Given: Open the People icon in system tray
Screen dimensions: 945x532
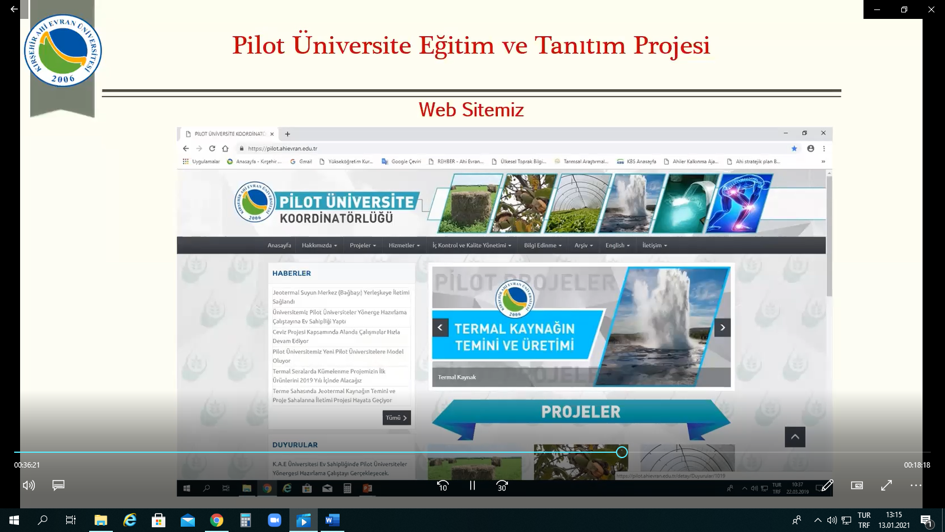Looking at the screenshot, I should (797, 520).
